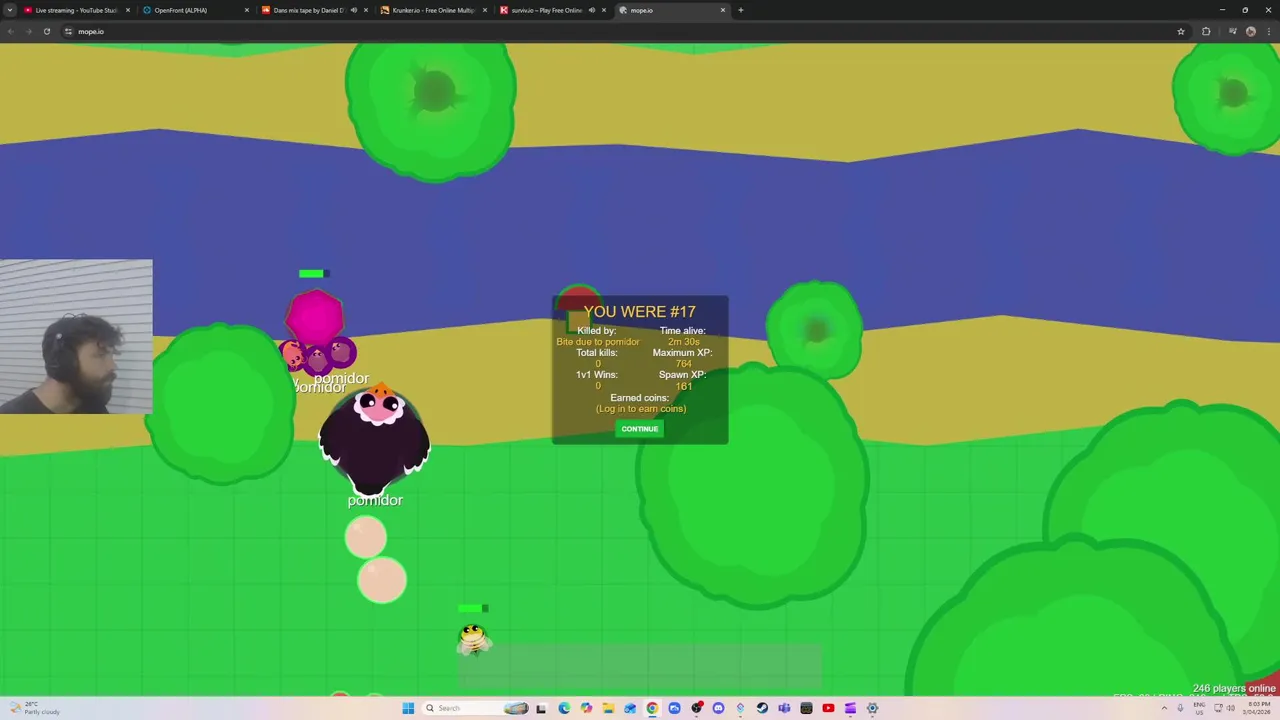Screen dimensions: 1280x720
Task: Open Microsoft Teams from the taskbar
Action: click(x=784, y=708)
